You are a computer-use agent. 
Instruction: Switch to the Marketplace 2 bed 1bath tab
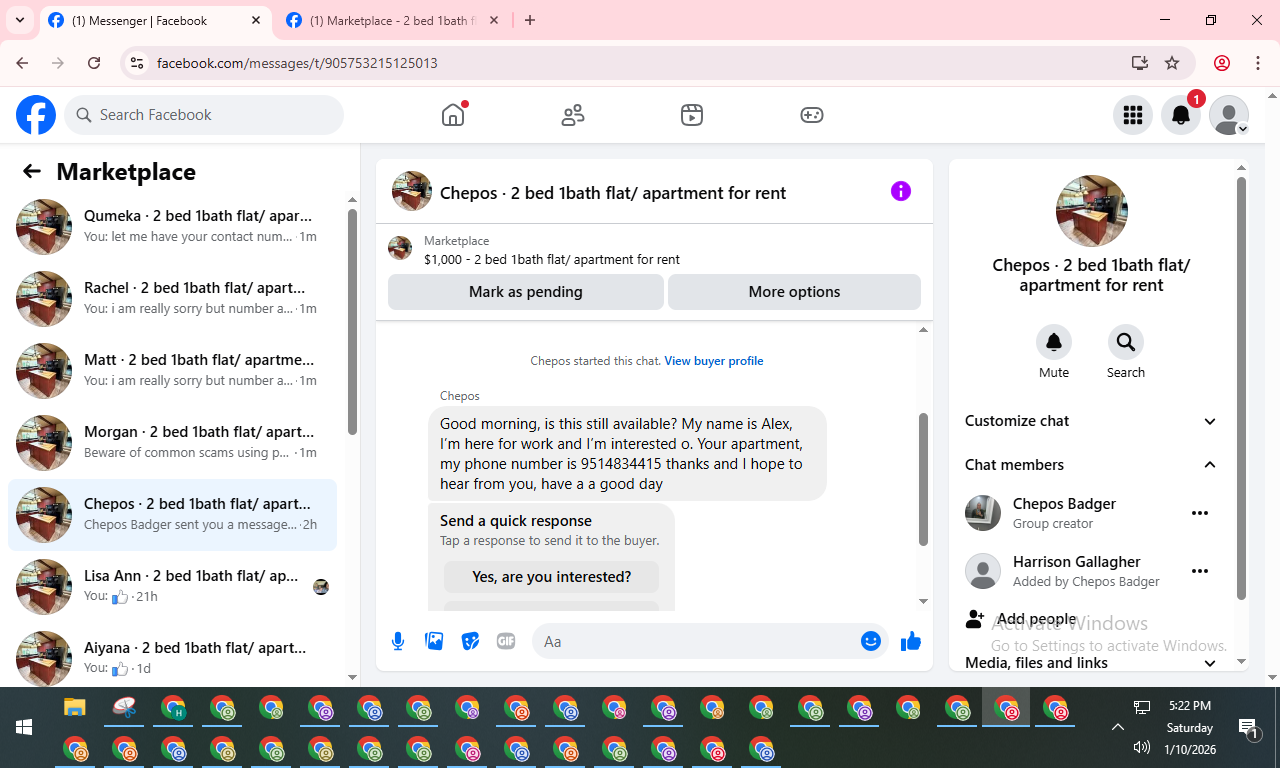[390, 20]
